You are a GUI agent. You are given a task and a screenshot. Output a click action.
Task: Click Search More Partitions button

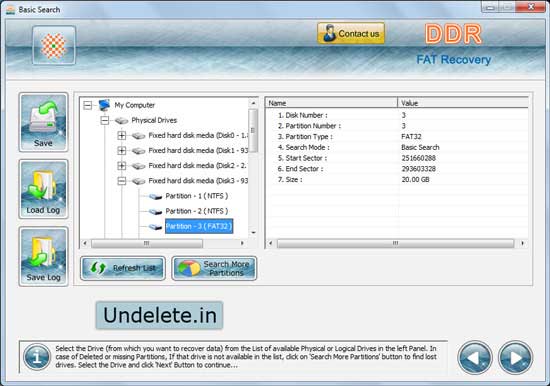[214, 268]
